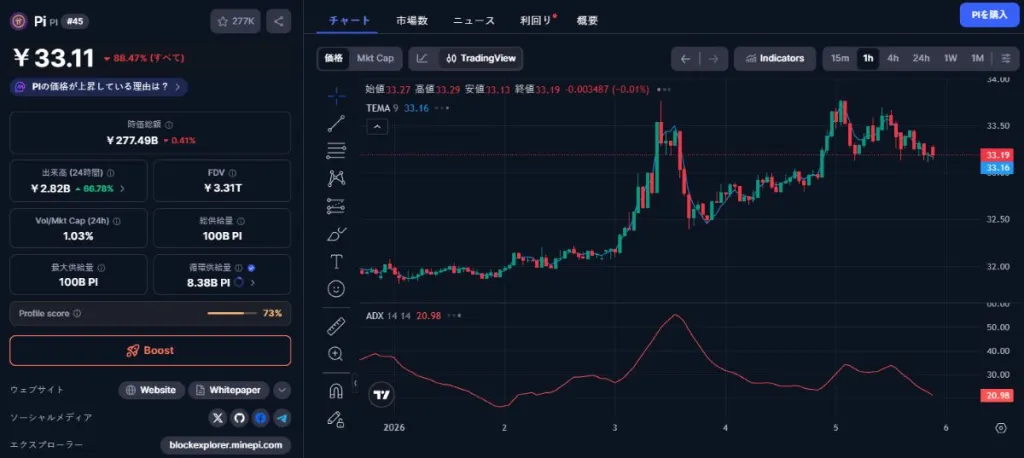
Task: Switch to simple line chart view
Action: pyautogui.click(x=423, y=58)
